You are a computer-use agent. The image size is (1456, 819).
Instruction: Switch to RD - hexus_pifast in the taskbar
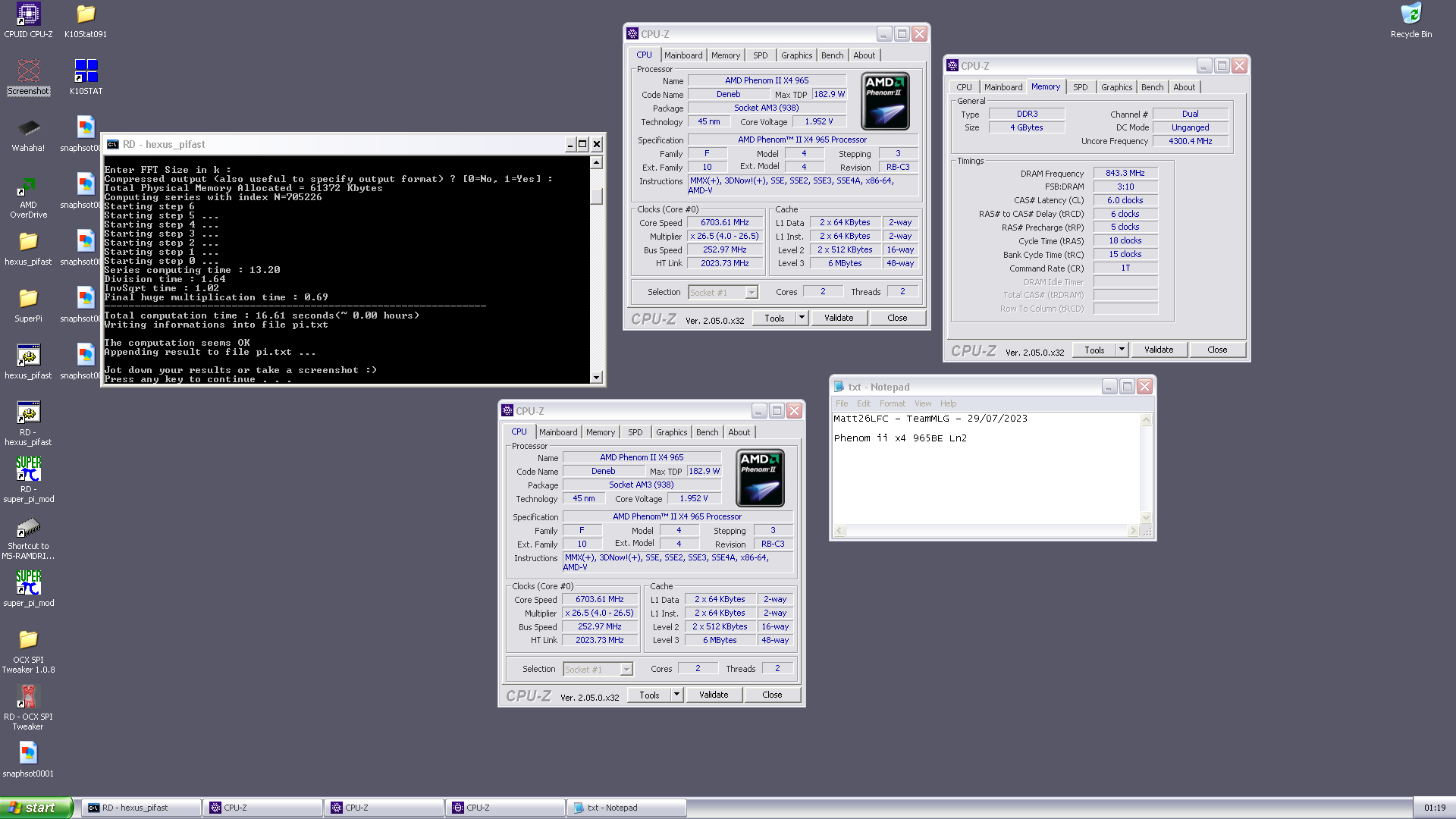tap(141, 808)
